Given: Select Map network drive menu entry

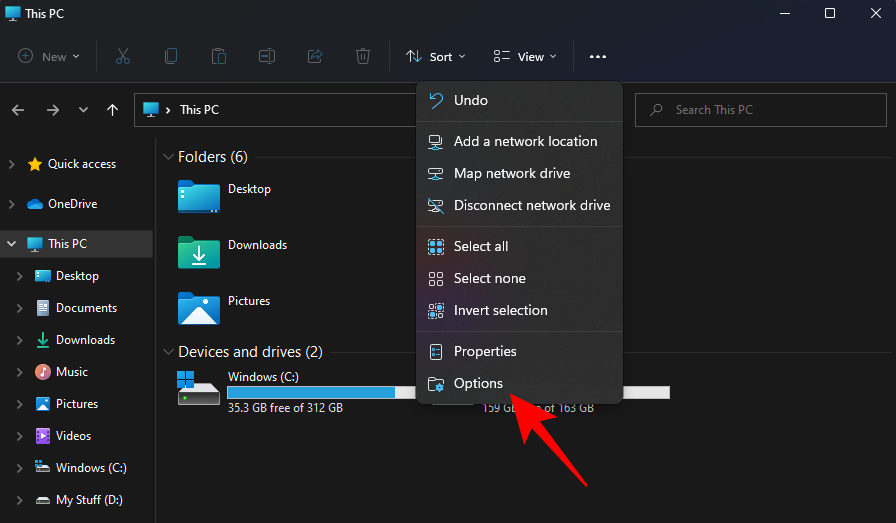Looking at the screenshot, I should tap(511, 173).
